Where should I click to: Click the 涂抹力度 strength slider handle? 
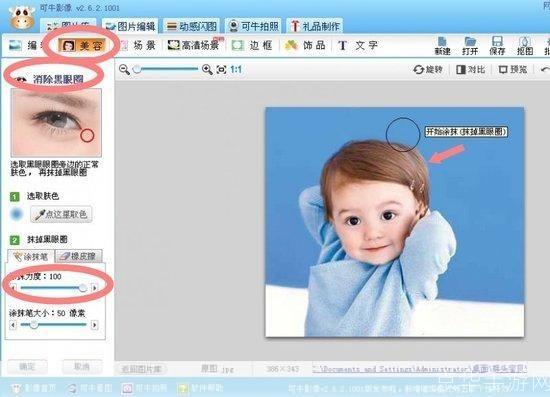tap(82, 288)
